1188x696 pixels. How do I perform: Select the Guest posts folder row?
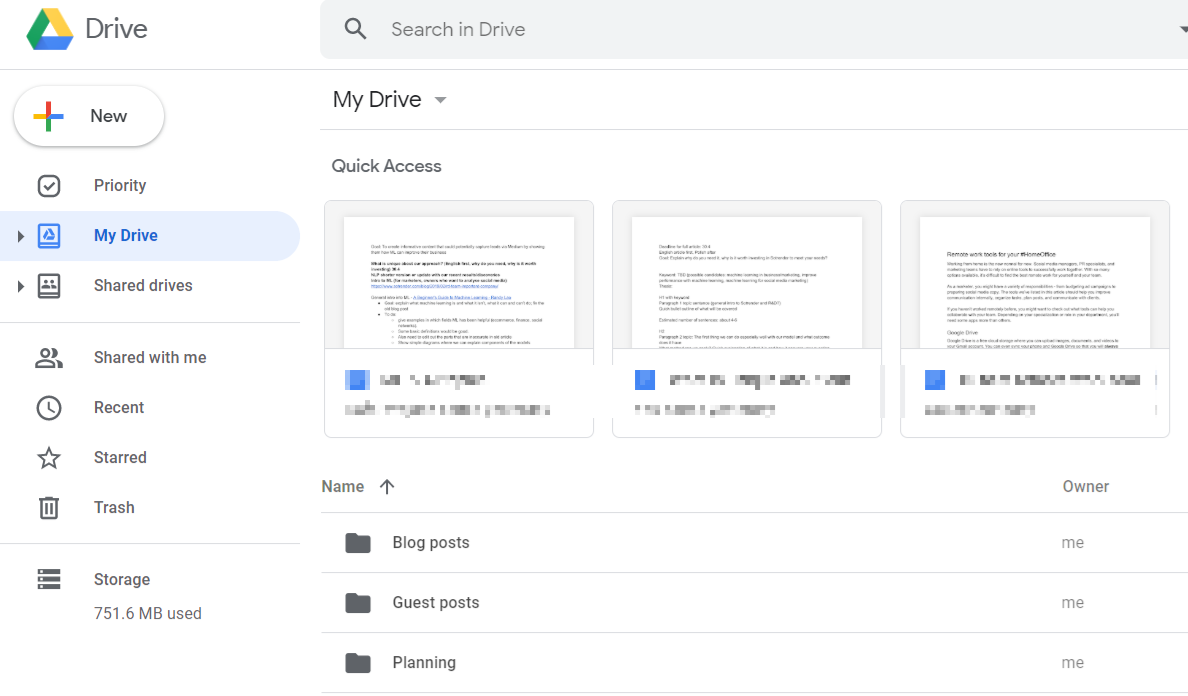700,603
